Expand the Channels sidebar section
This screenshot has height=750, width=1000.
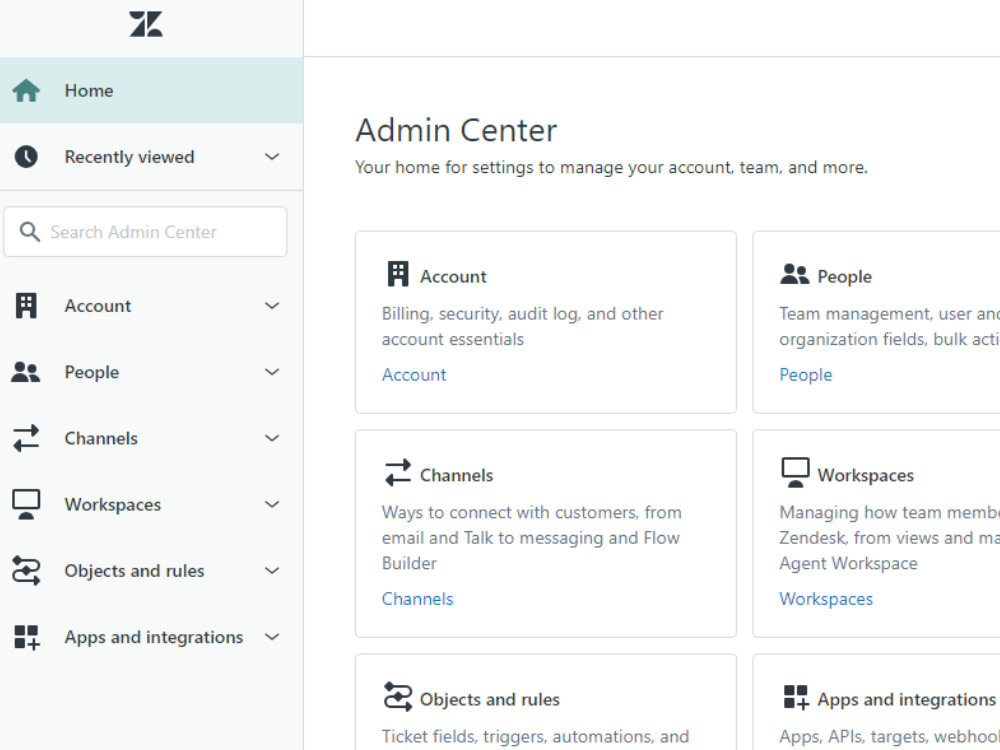coord(271,438)
